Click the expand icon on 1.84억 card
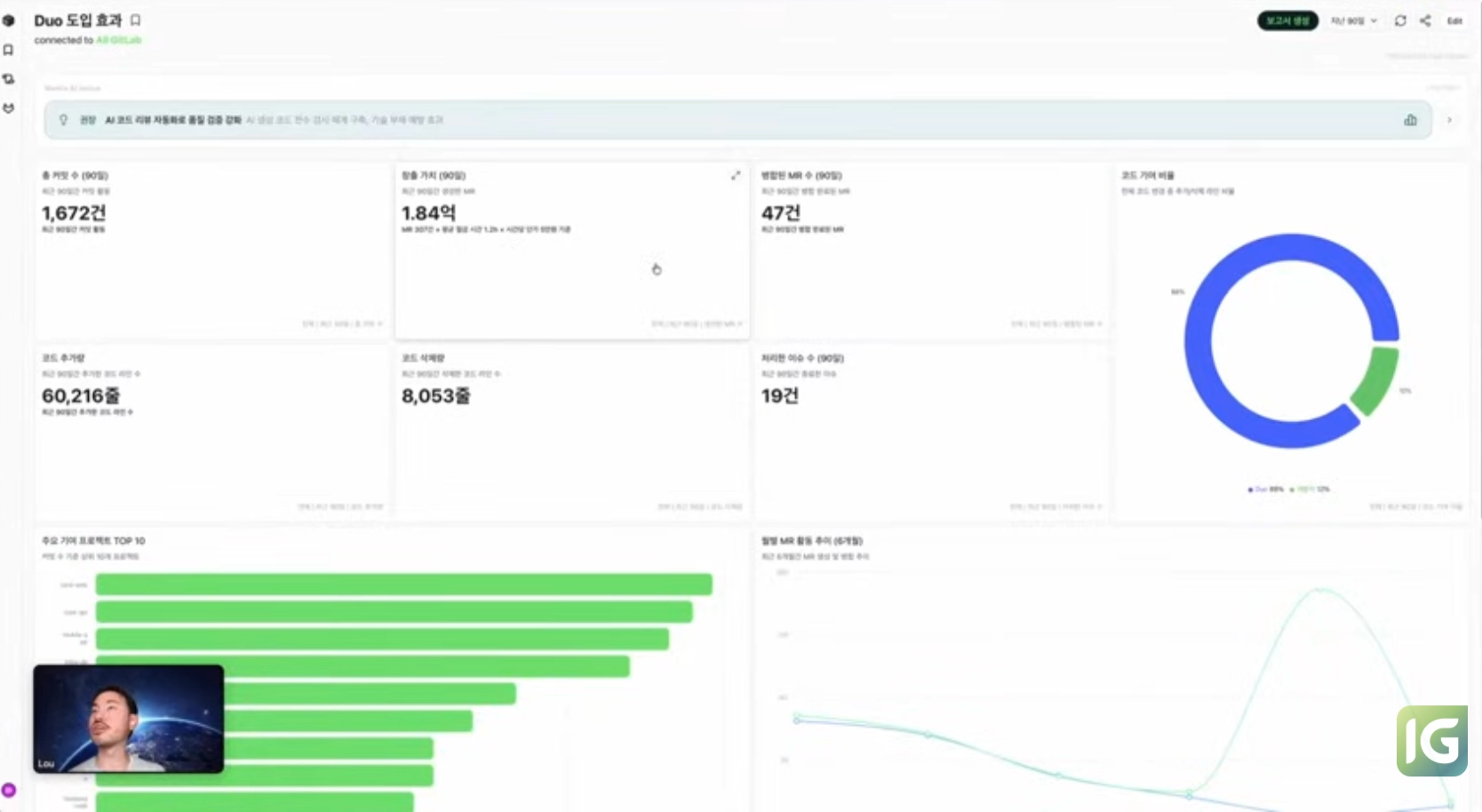 [x=736, y=176]
